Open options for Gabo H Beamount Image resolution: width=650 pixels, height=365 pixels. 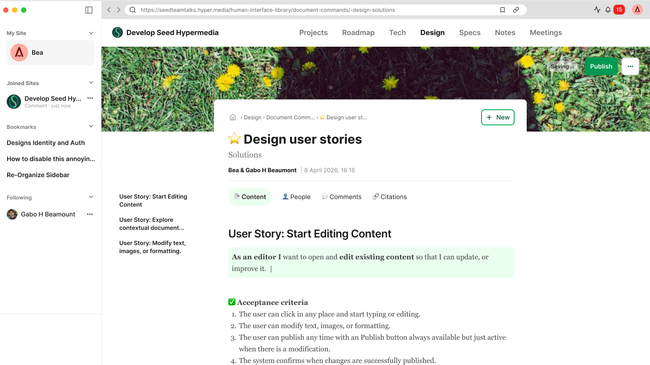90,214
